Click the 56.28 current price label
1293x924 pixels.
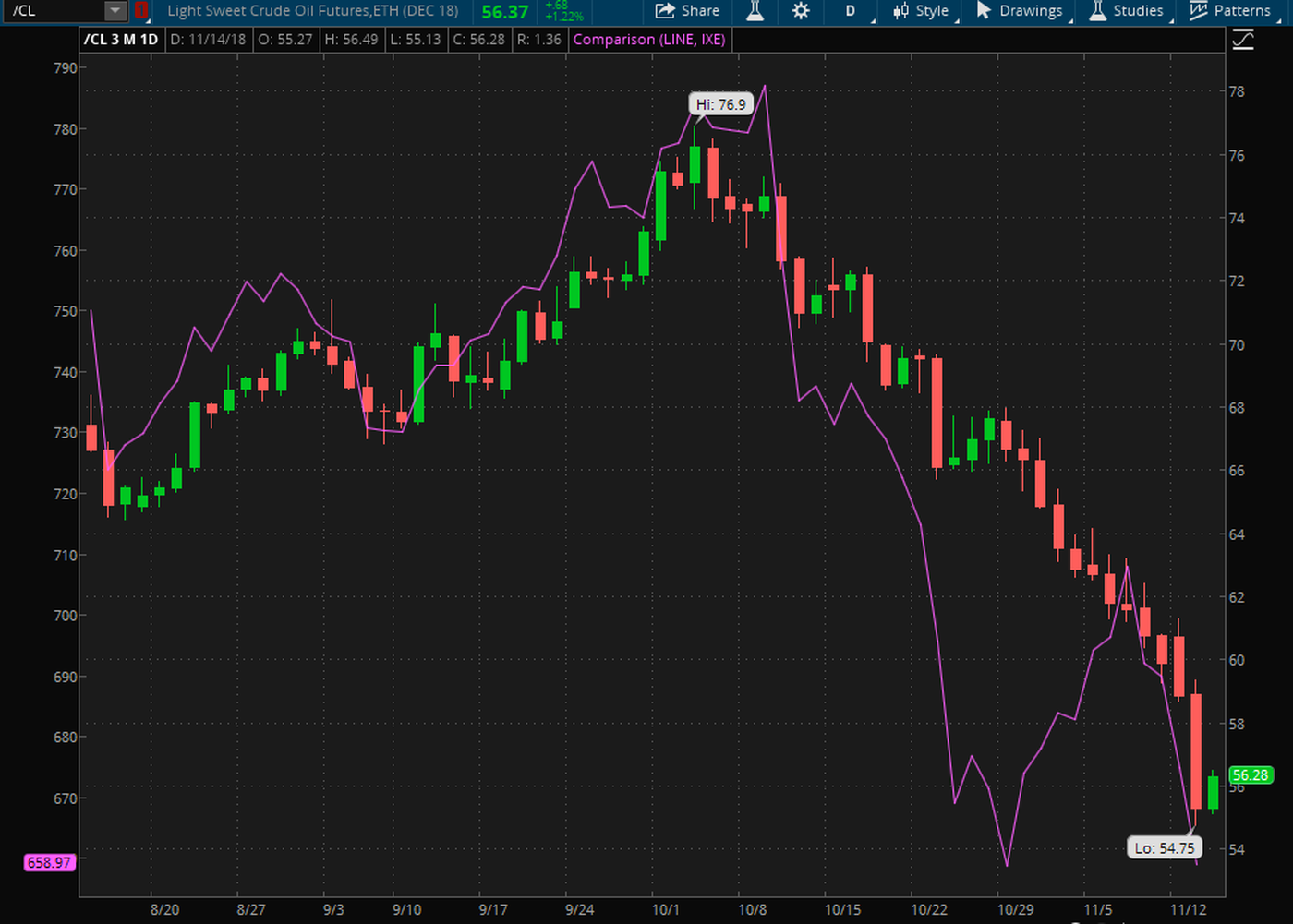click(x=1251, y=775)
